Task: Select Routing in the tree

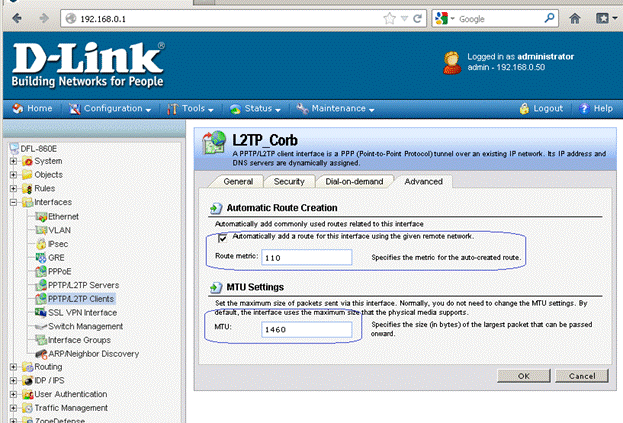Action: [48, 367]
